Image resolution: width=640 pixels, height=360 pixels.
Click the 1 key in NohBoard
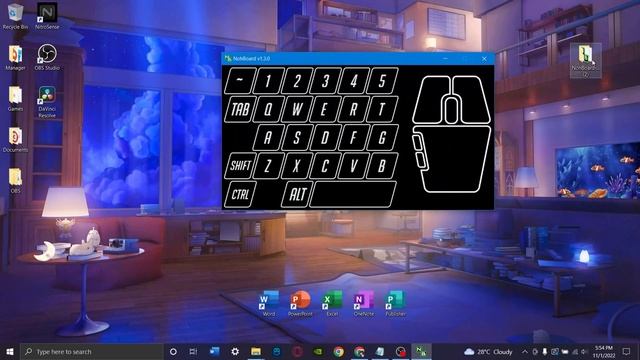pos(268,81)
